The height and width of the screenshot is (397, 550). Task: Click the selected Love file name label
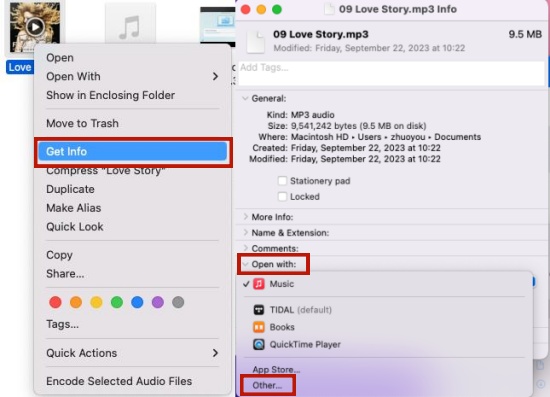tap(20, 67)
